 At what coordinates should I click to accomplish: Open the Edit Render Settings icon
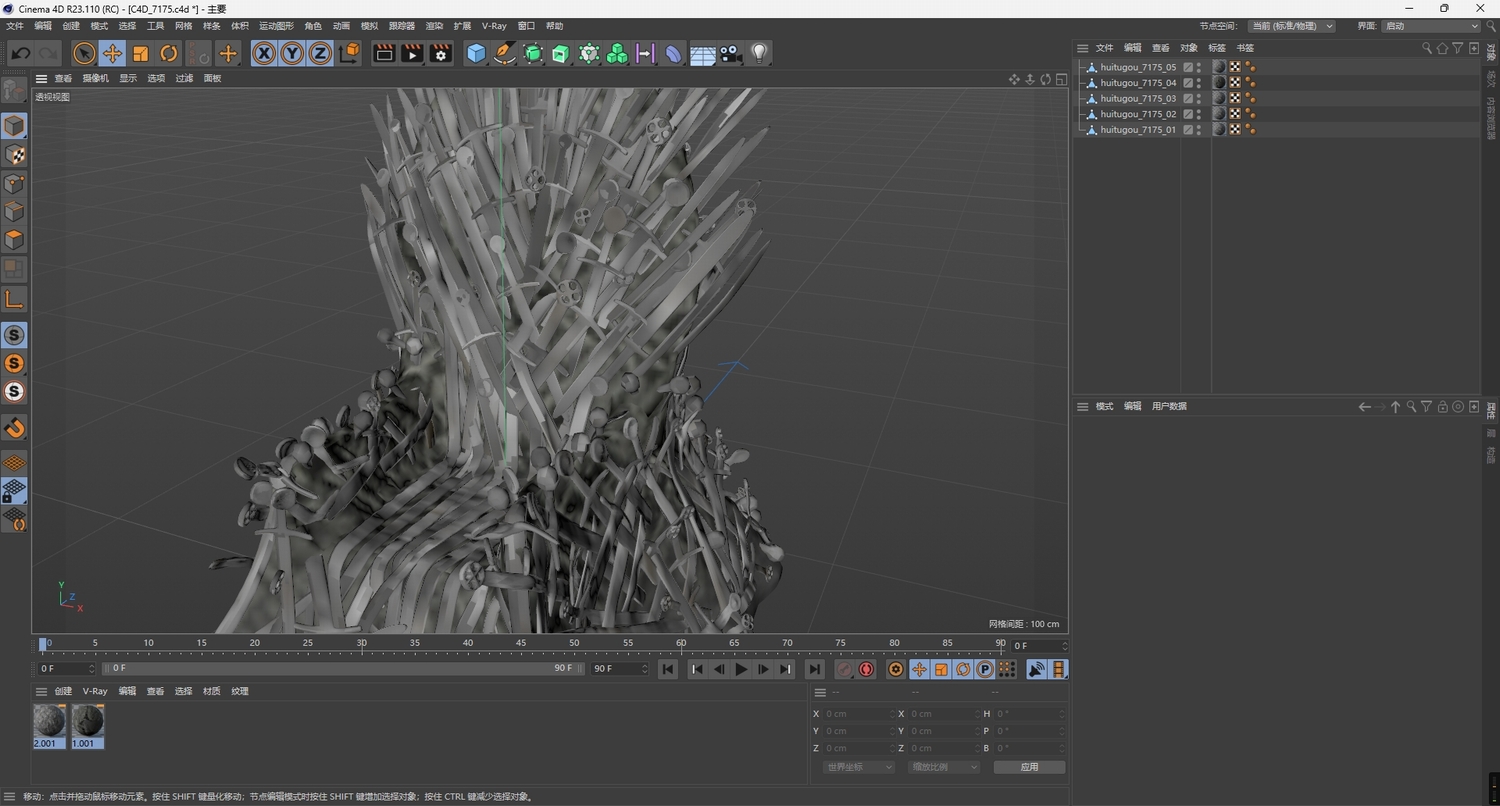(439, 53)
